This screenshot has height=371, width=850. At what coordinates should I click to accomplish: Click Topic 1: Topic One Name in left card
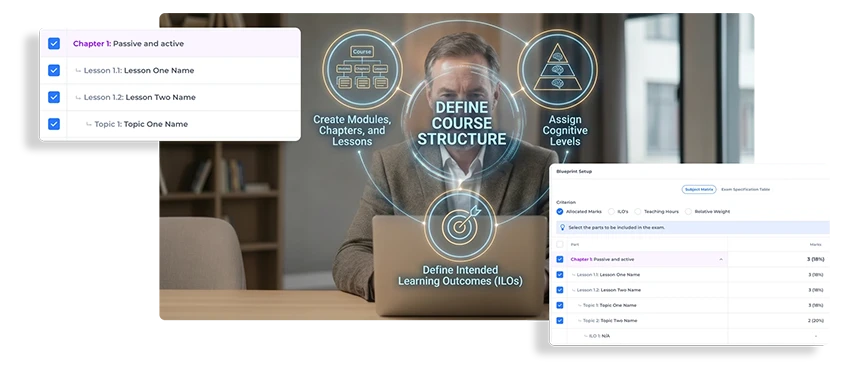coord(141,124)
